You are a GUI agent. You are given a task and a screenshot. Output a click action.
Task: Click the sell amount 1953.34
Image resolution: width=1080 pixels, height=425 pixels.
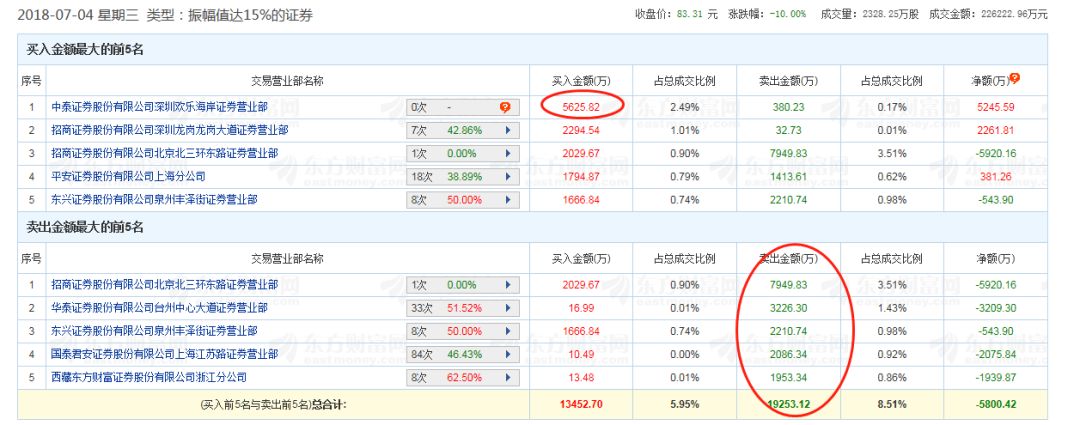coord(788,377)
